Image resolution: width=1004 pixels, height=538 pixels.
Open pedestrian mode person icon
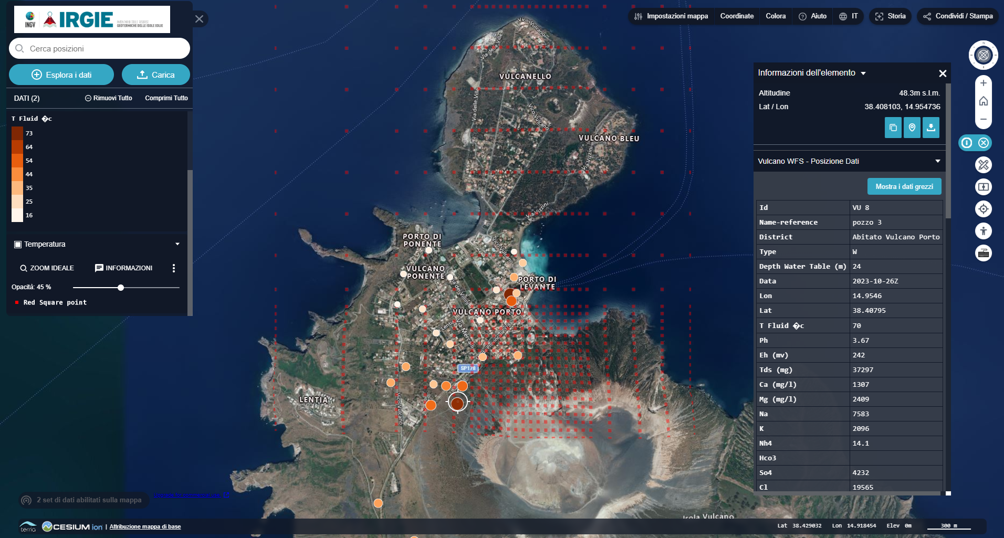pyautogui.click(x=984, y=231)
